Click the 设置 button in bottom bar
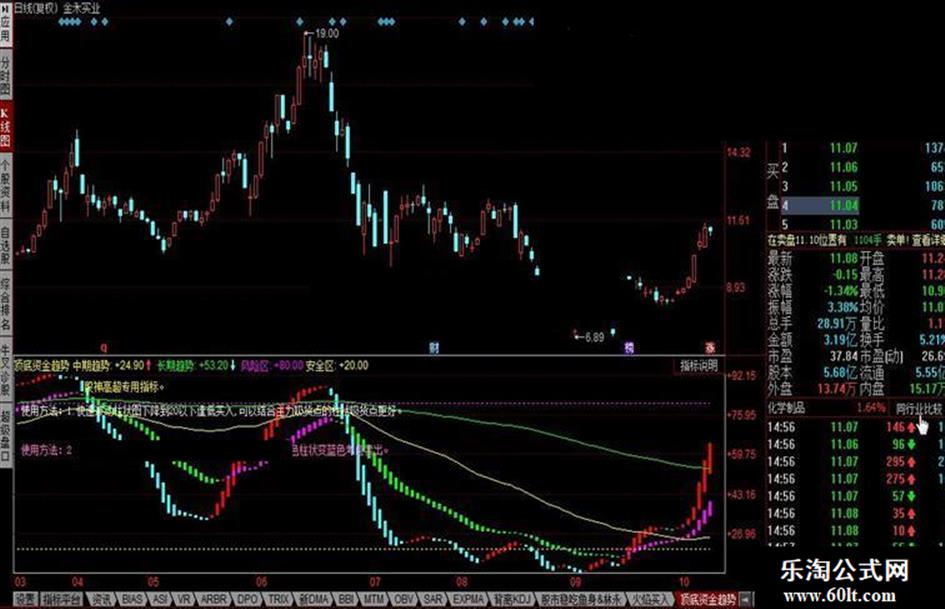The image size is (945, 609). [x=26, y=599]
